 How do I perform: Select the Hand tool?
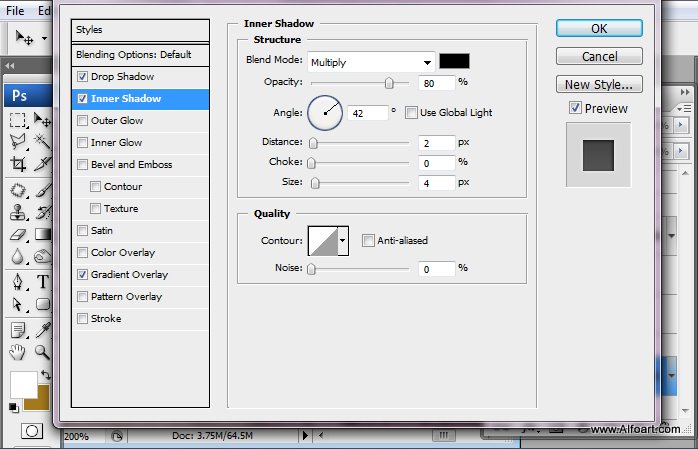(x=18, y=352)
